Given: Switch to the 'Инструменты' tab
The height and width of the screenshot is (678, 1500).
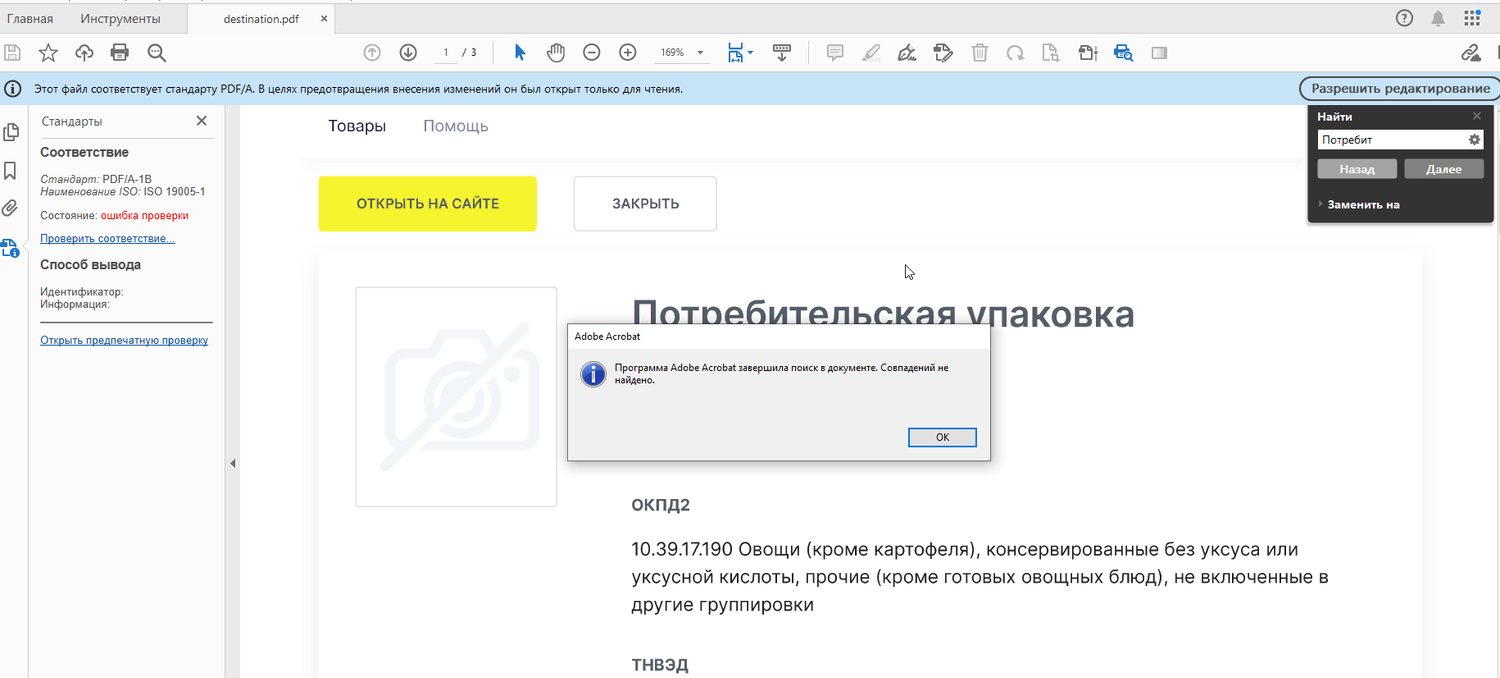Looking at the screenshot, I should [121, 17].
